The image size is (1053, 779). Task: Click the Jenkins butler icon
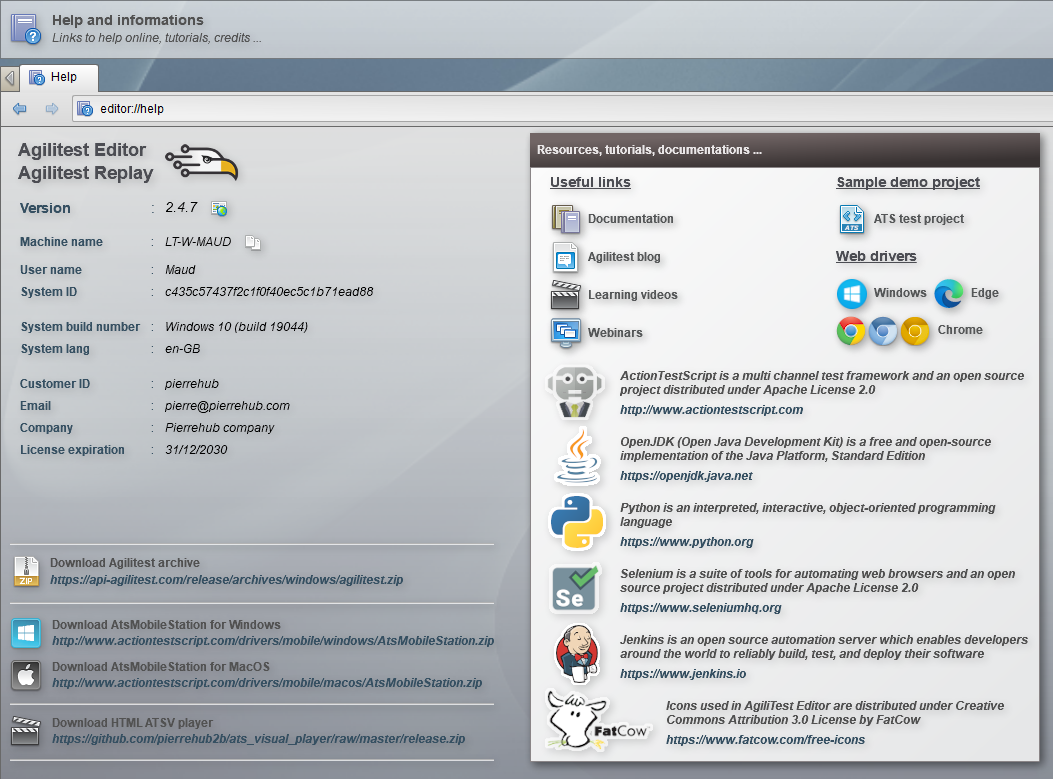tap(577, 653)
